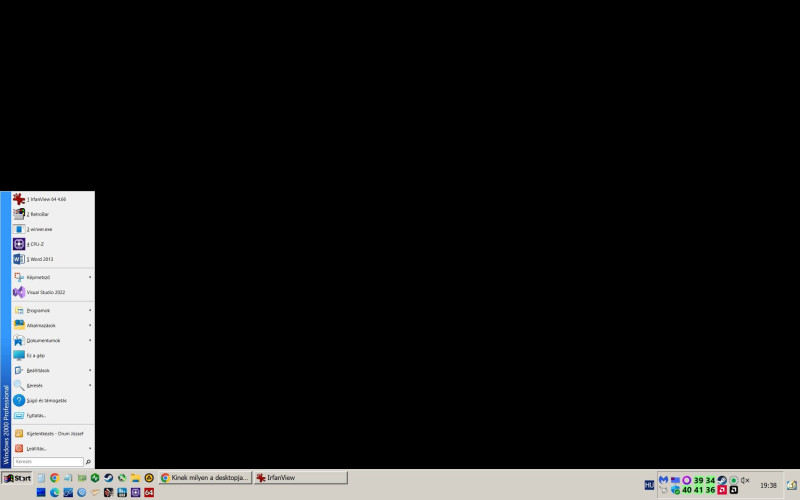Click the Képmetsző snipping tool icon
800x500 pixels.
pyautogui.click(x=19, y=277)
